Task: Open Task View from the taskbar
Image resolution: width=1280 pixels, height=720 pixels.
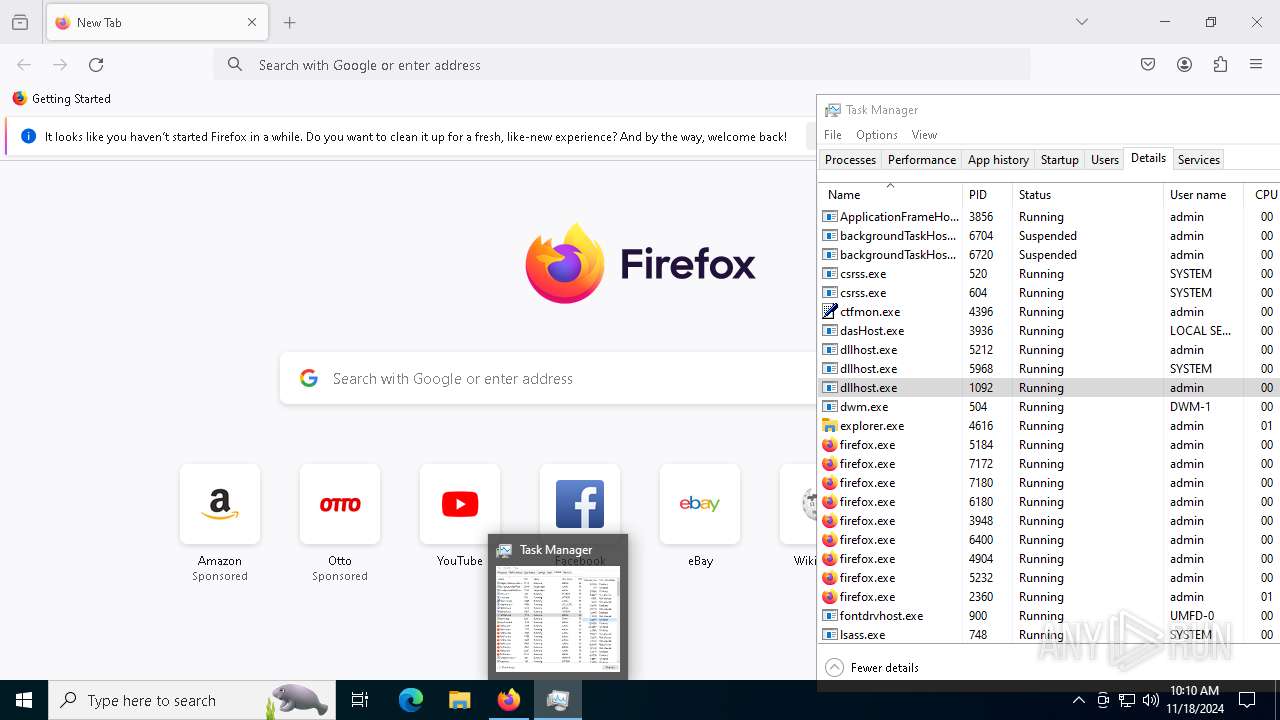Action: tap(360, 700)
